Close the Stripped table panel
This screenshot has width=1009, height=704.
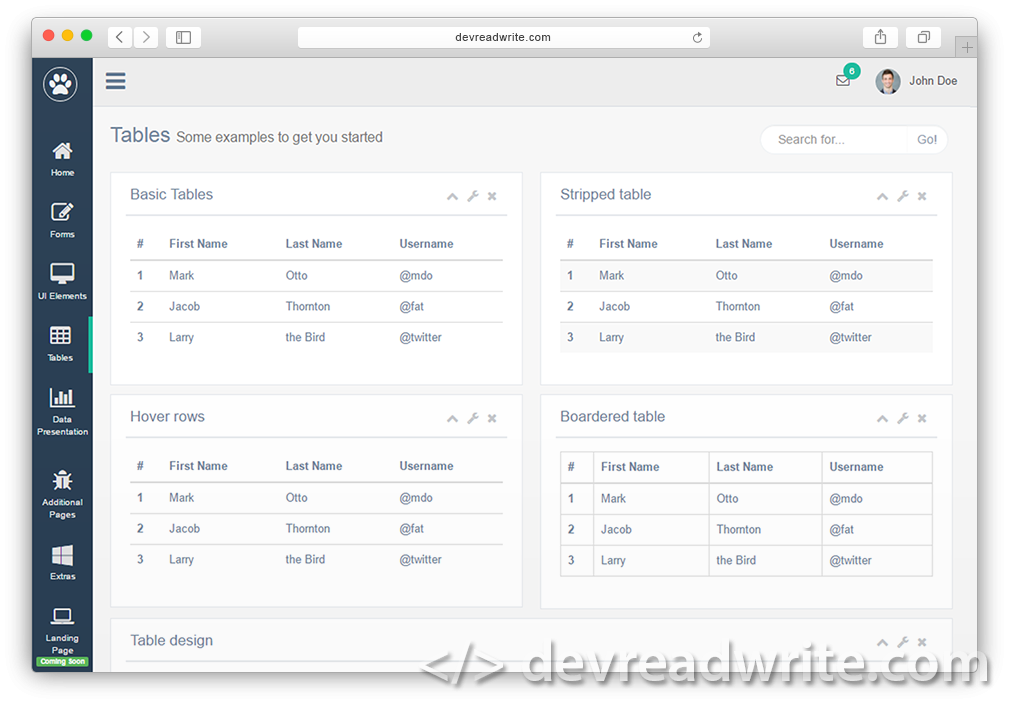(922, 196)
